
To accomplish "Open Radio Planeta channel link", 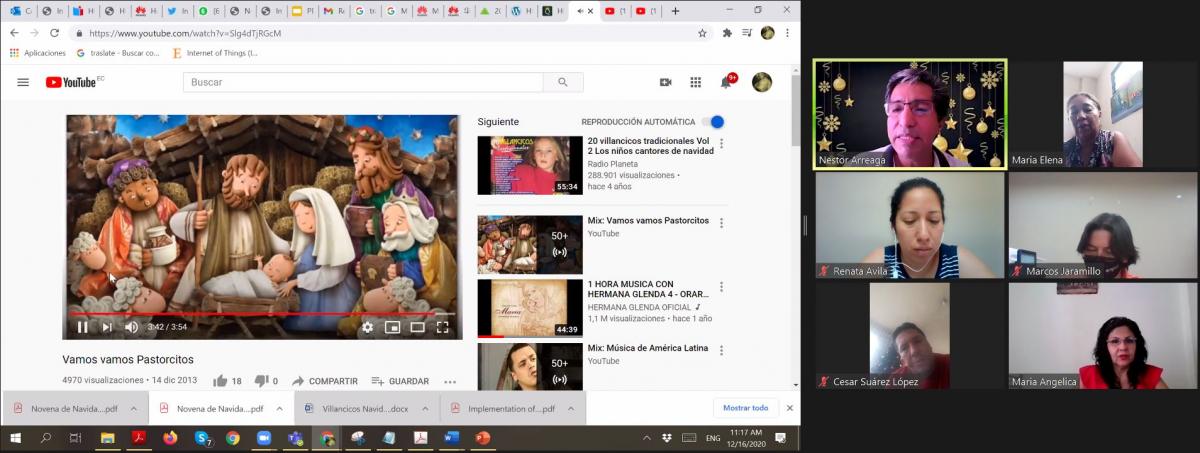I will [x=614, y=164].
